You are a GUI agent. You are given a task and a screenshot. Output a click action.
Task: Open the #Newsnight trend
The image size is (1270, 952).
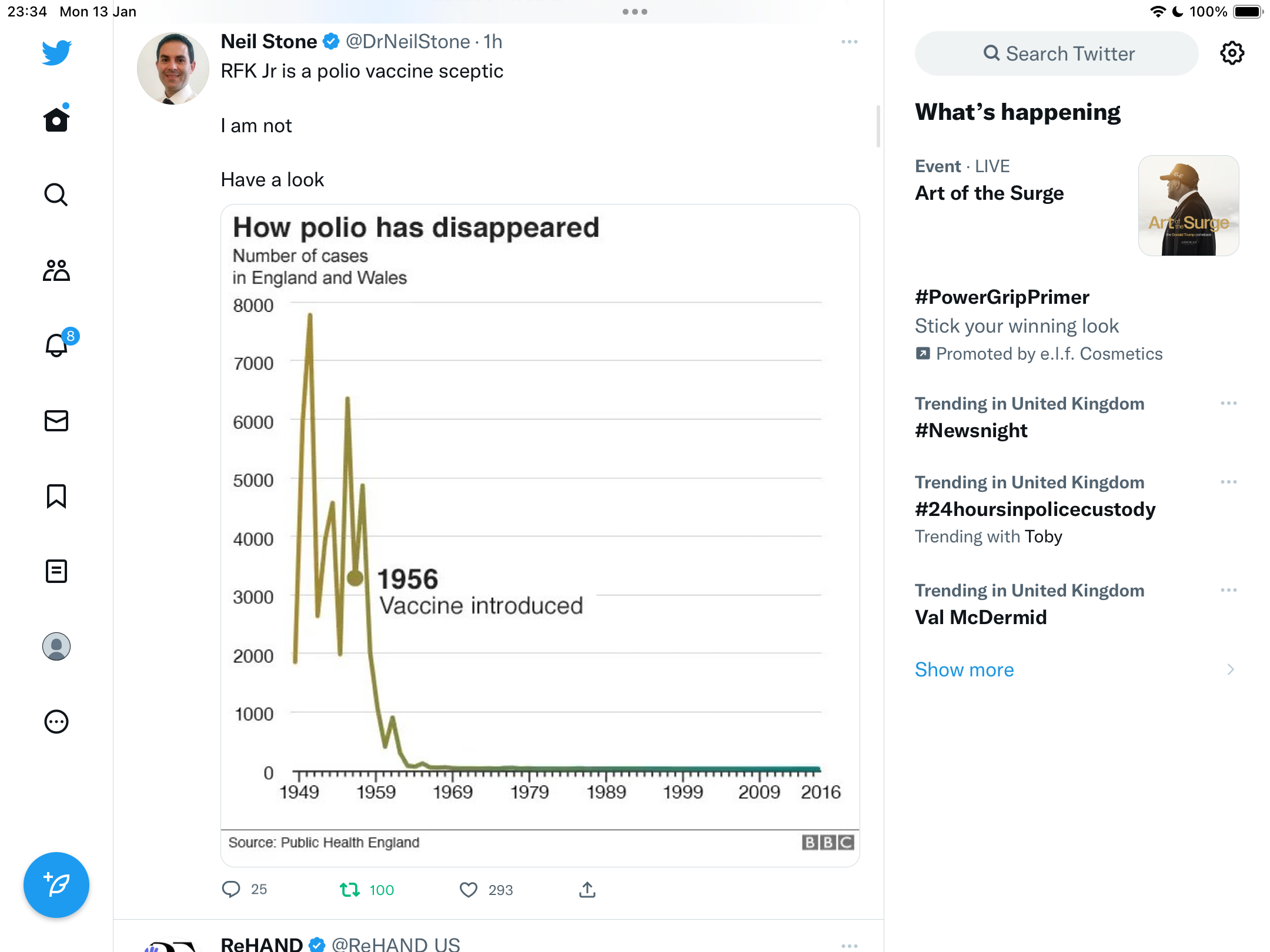[971, 430]
